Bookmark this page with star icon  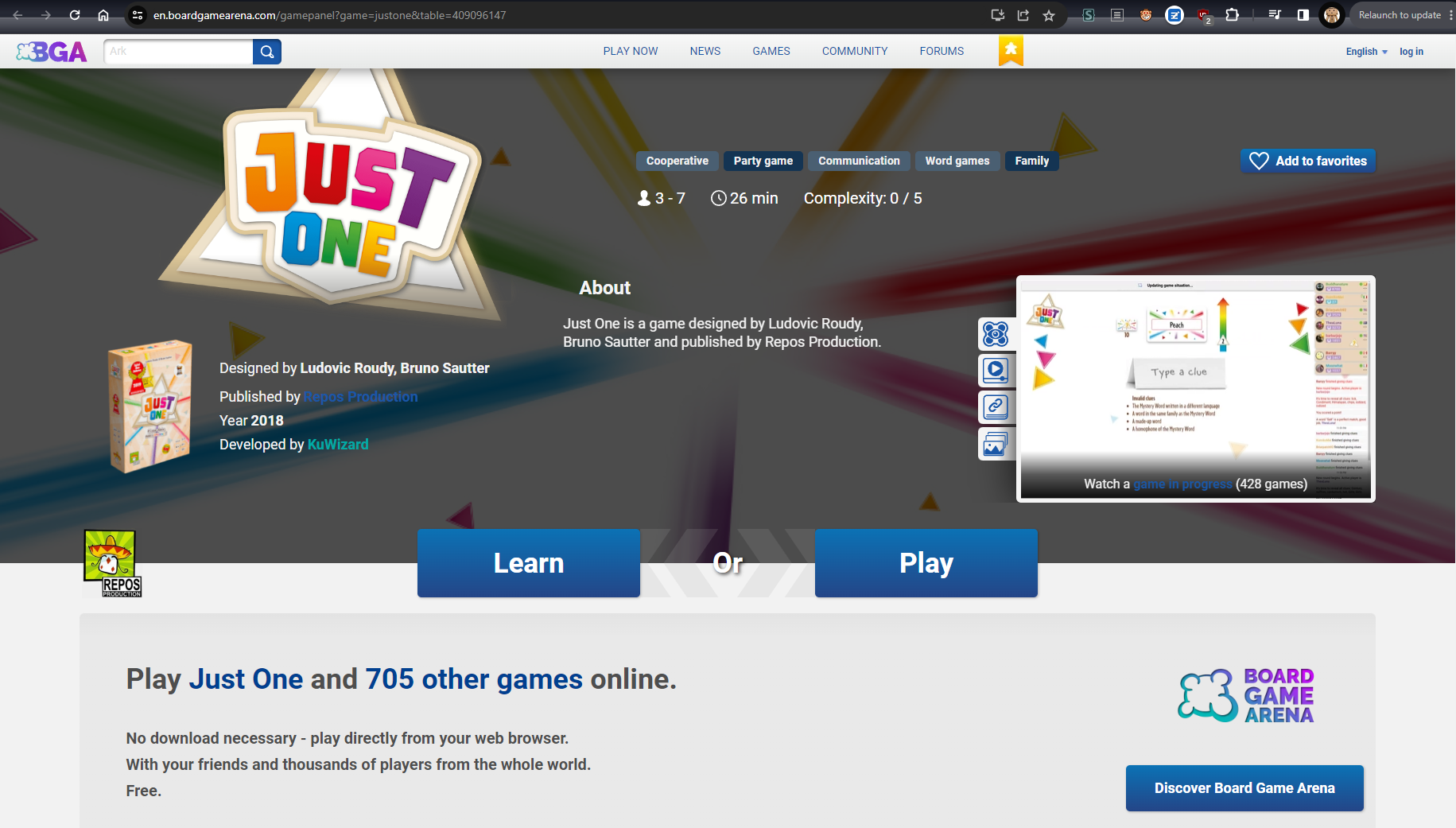pos(1049,15)
